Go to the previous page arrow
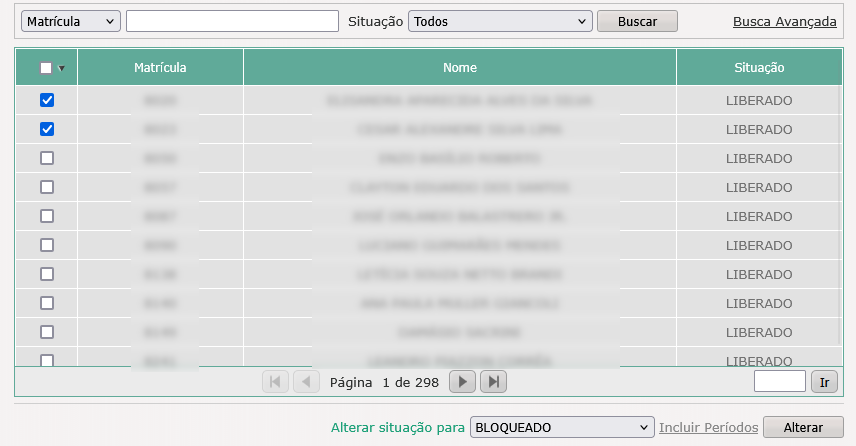This screenshot has height=446, width=856. tap(306, 382)
